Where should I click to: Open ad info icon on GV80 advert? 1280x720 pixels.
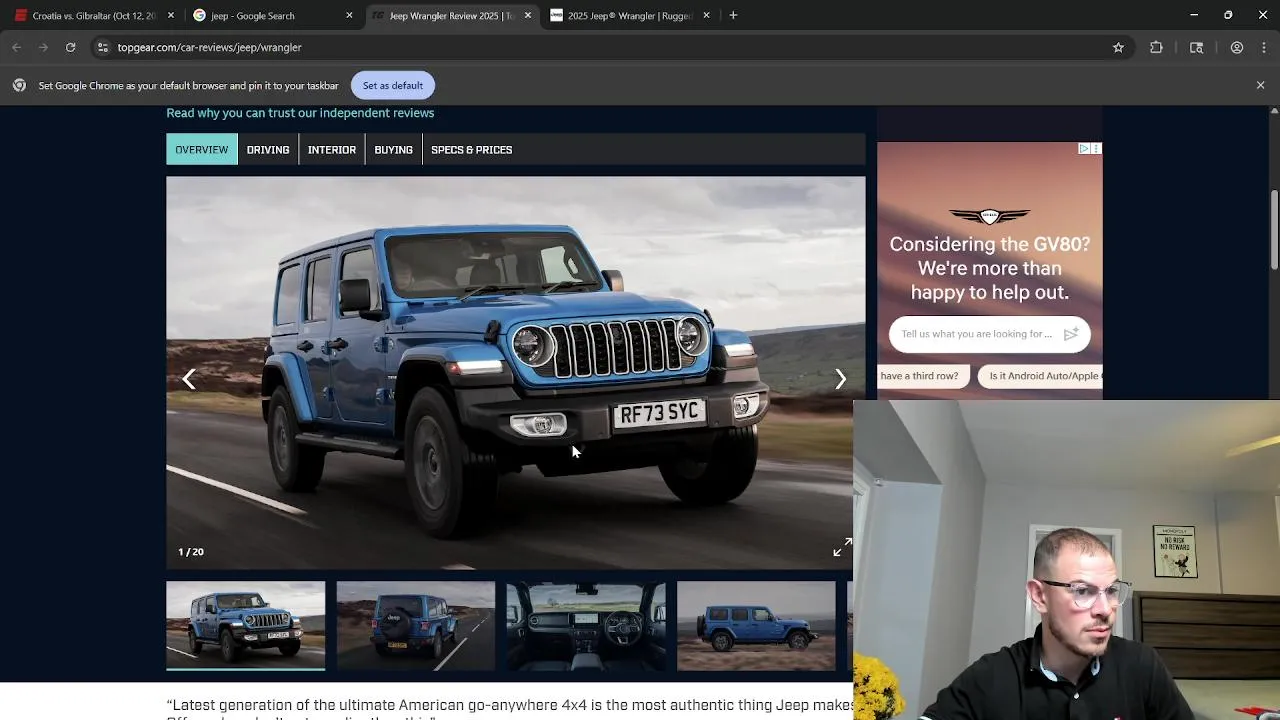1084,148
